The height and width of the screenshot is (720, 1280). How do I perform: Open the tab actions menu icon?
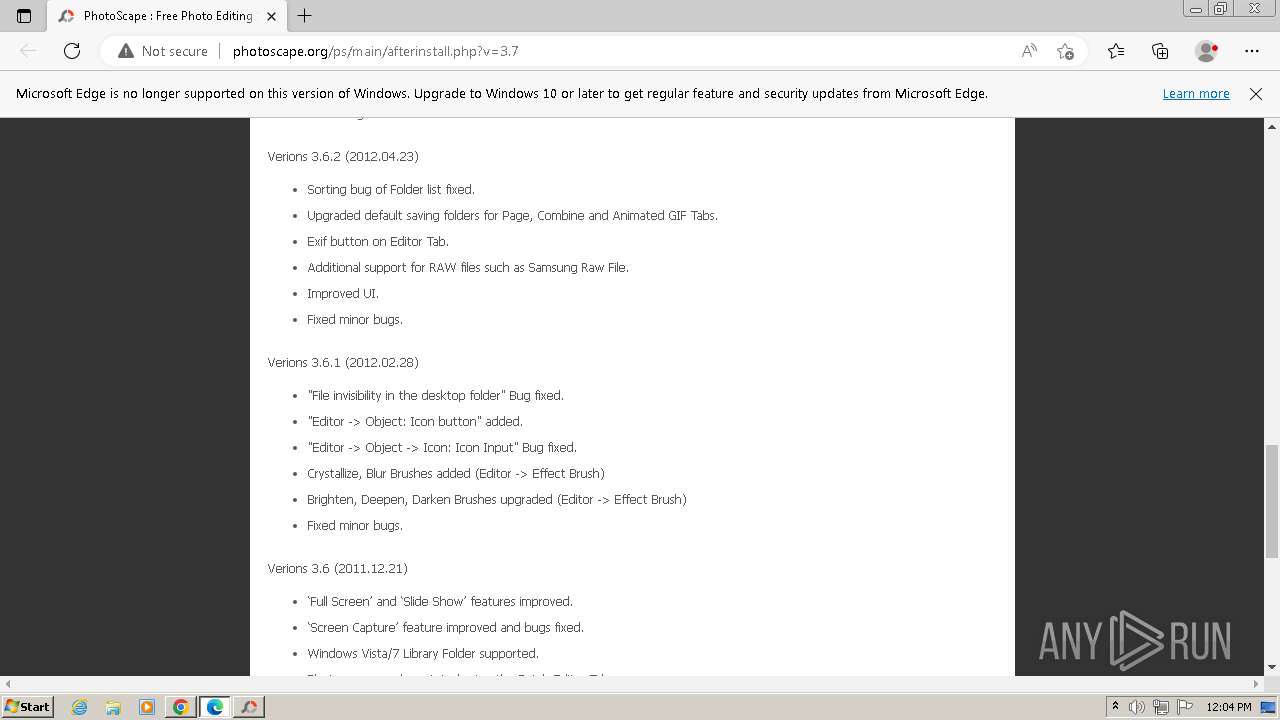[24, 16]
